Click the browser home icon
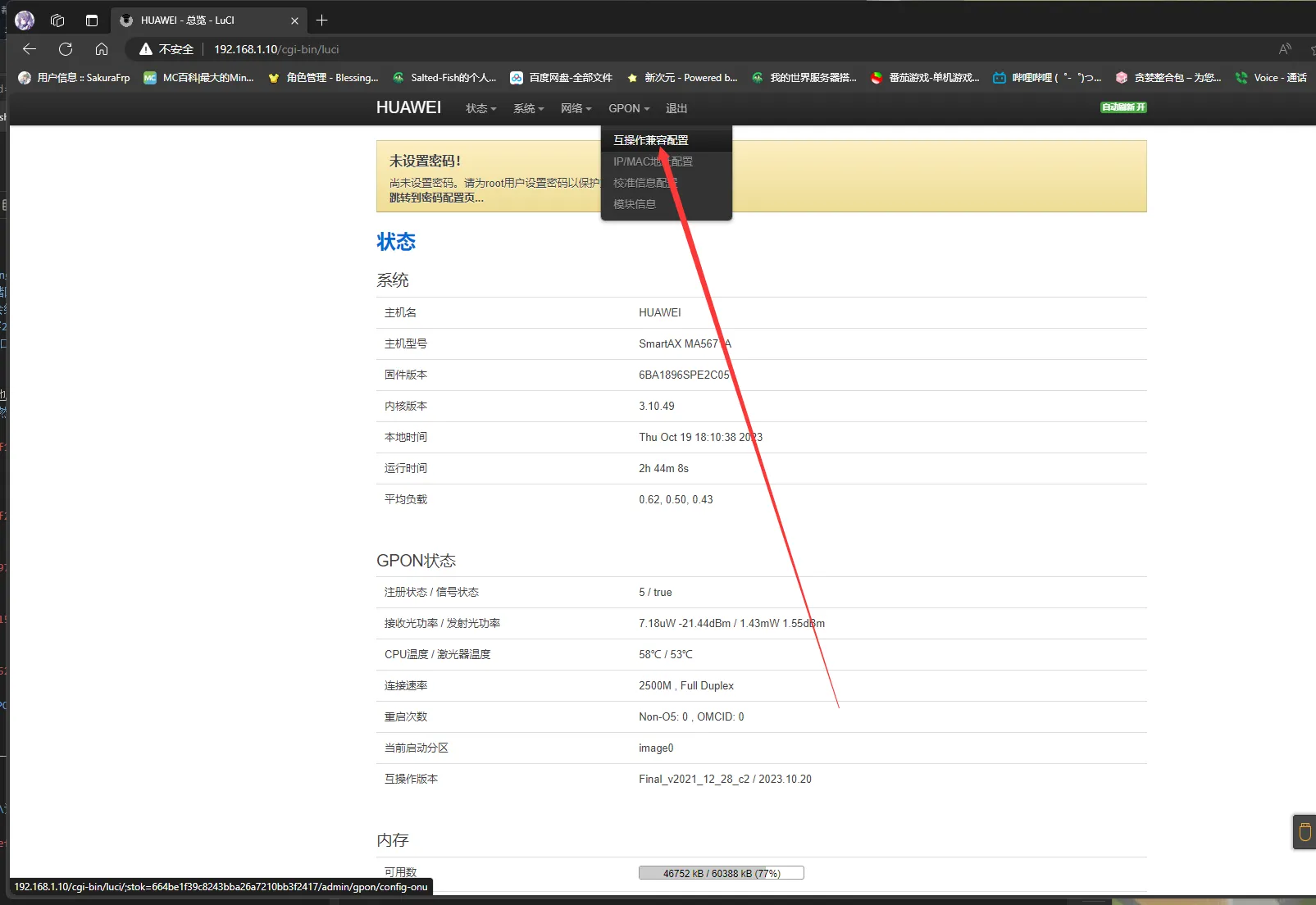 (102, 49)
